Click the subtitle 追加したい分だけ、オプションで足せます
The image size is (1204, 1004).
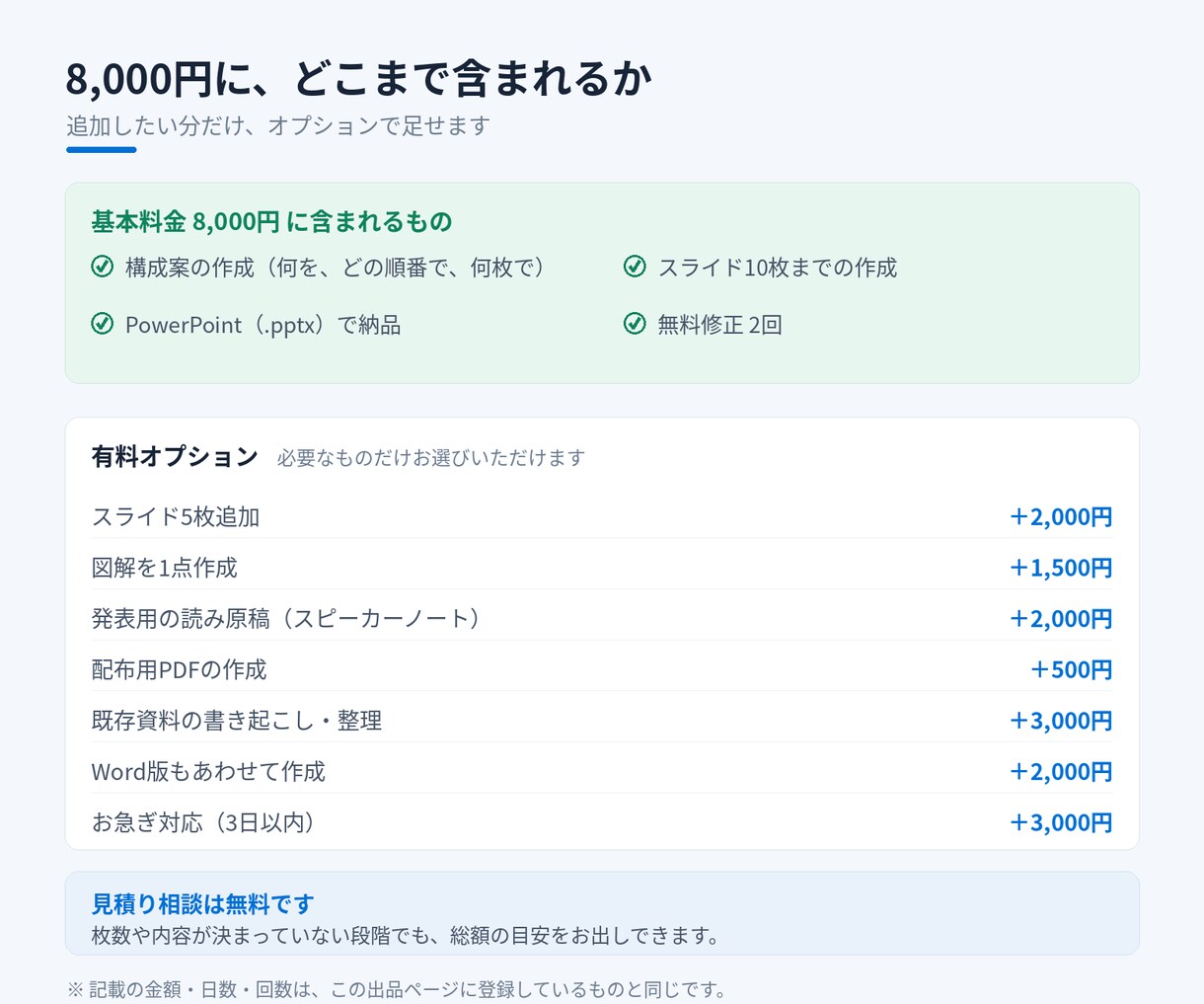[278, 125]
